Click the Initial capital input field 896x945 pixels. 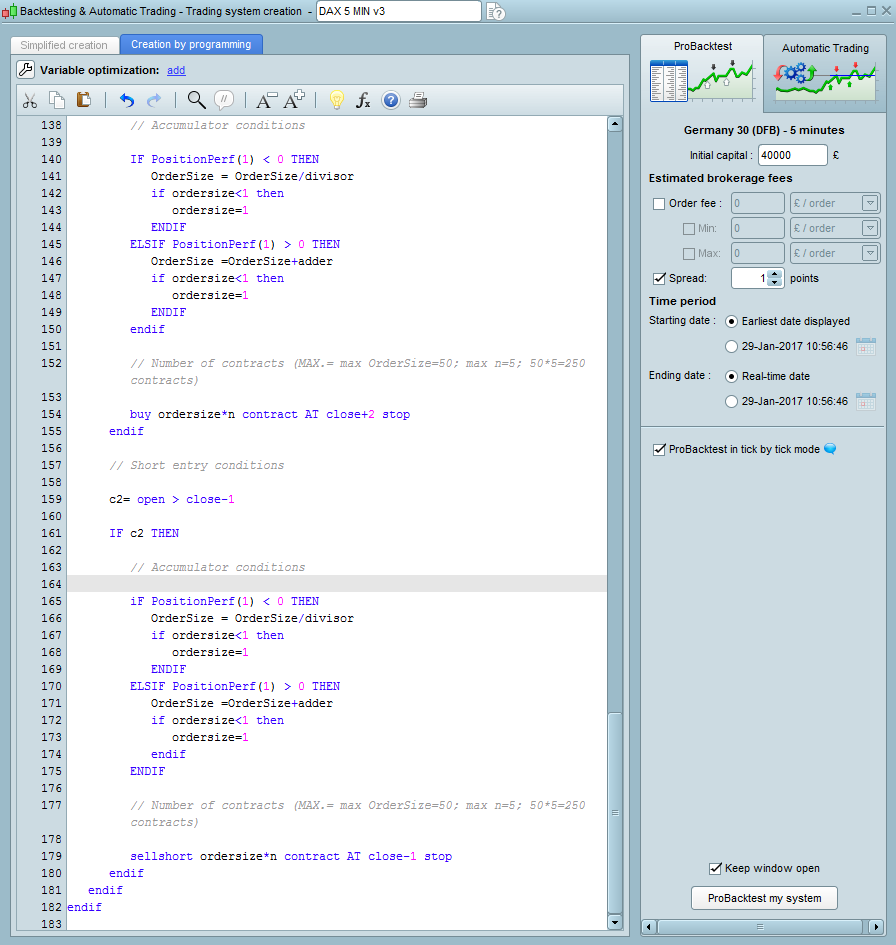pos(792,155)
